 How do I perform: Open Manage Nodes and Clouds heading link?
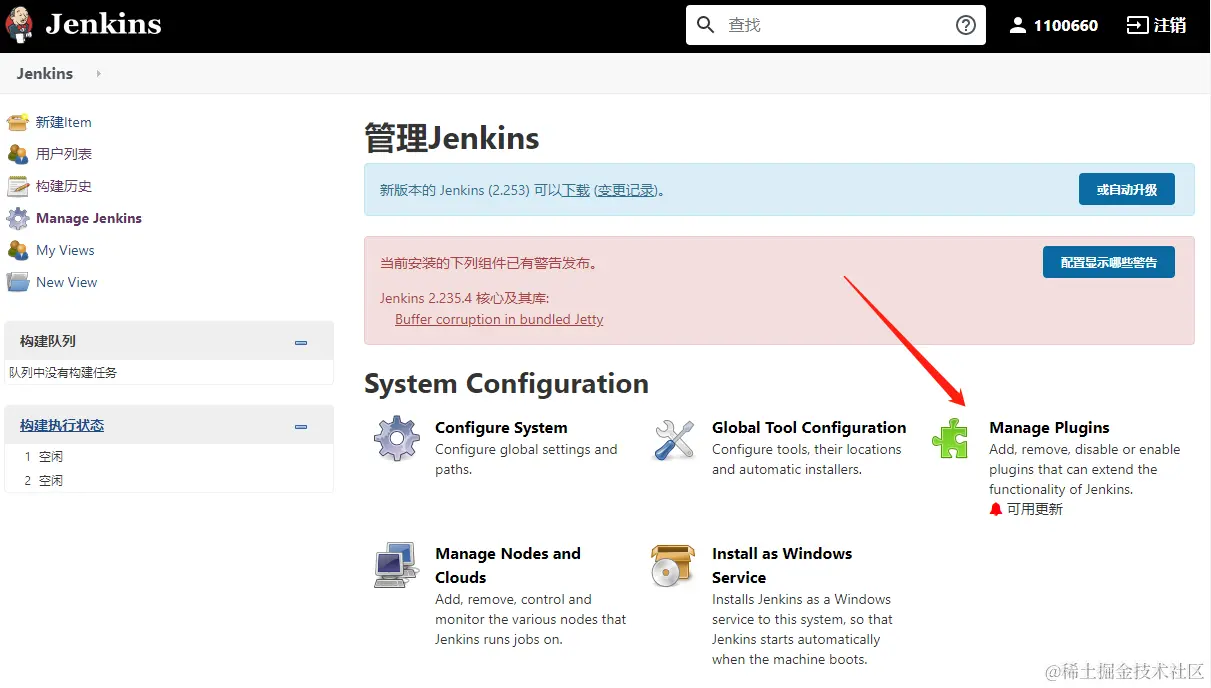coord(508,565)
